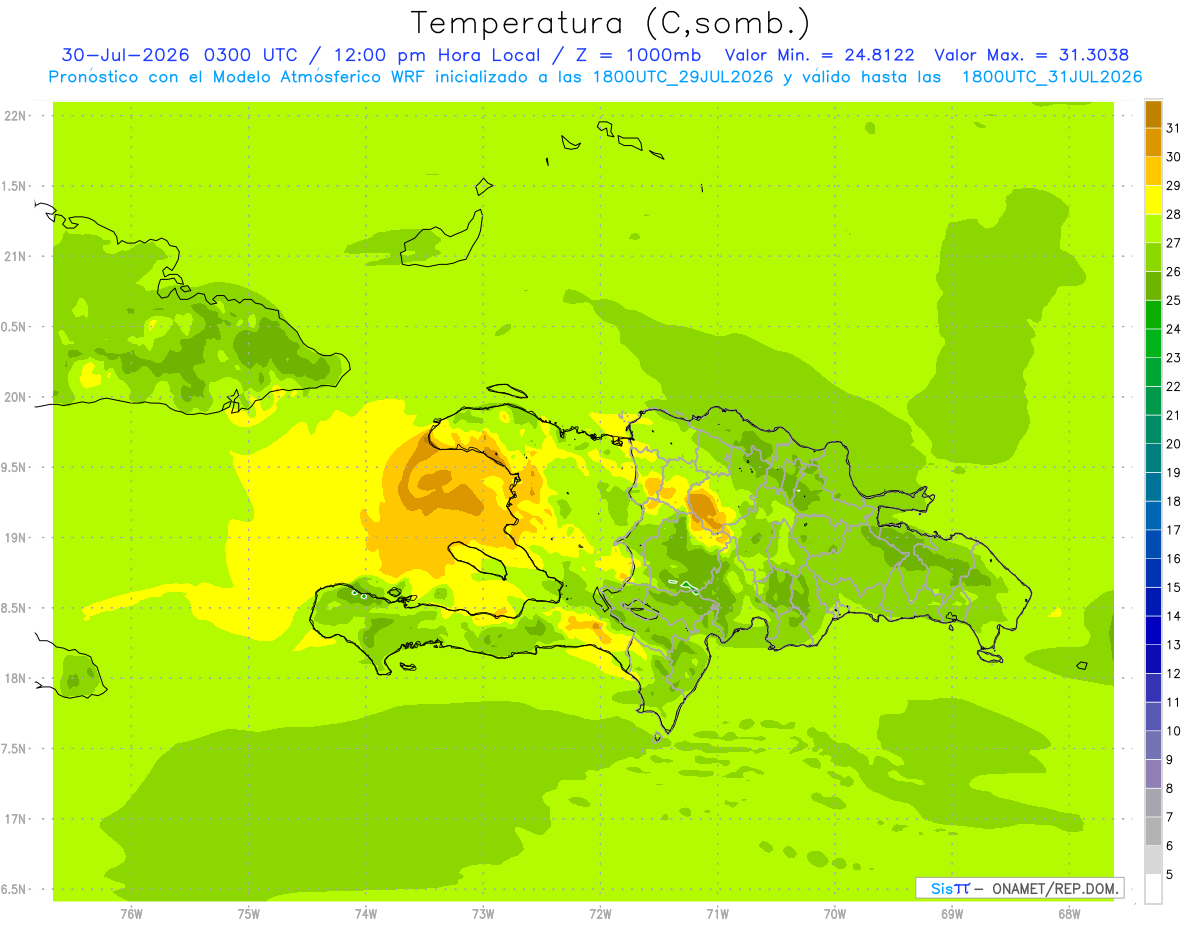The width and height of the screenshot is (1200, 927).
Task: Click the color legend label '28'
Action: click(x=1173, y=214)
